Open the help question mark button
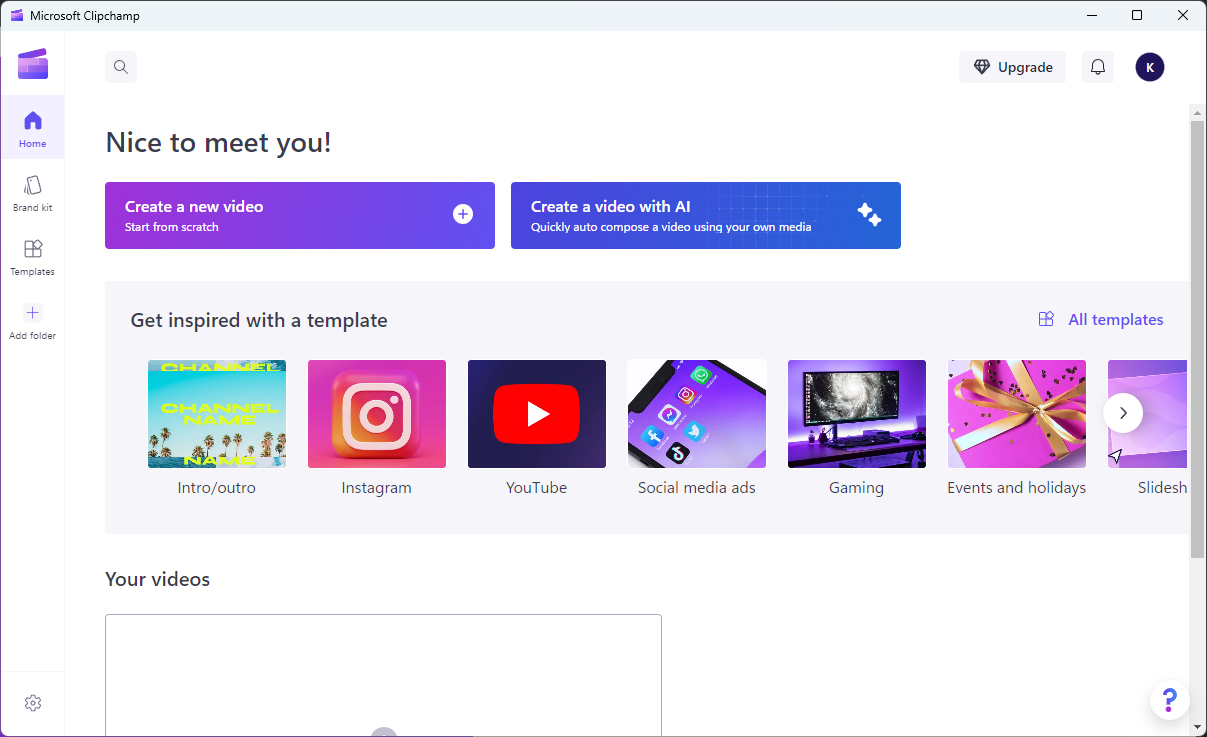1207x737 pixels. pos(1170,700)
